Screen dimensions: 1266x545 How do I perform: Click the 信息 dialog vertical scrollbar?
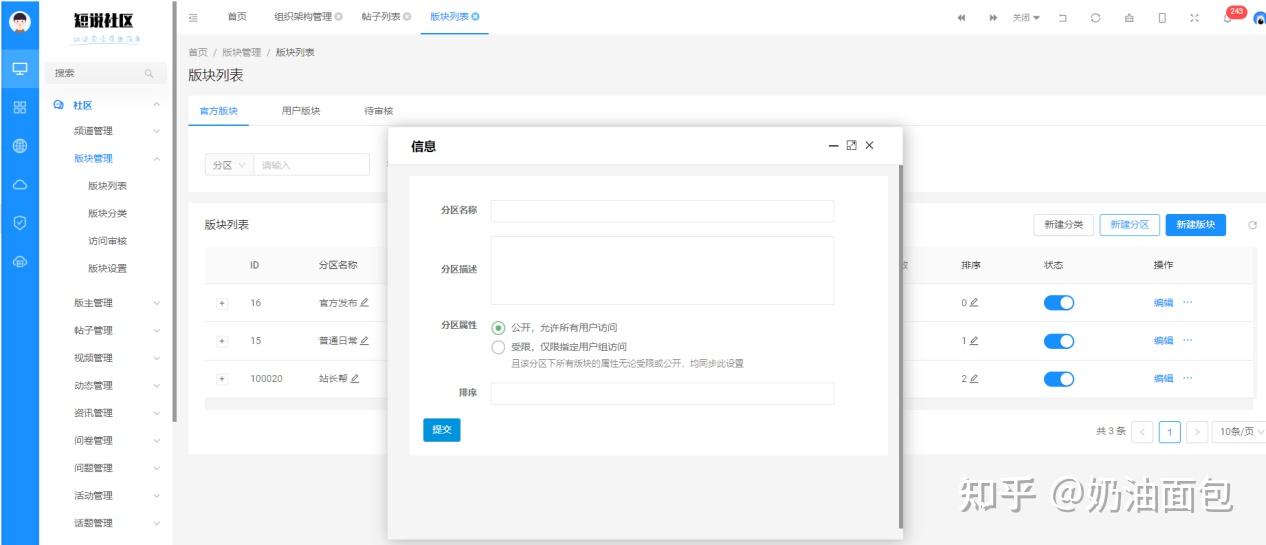pyautogui.click(x=899, y=347)
